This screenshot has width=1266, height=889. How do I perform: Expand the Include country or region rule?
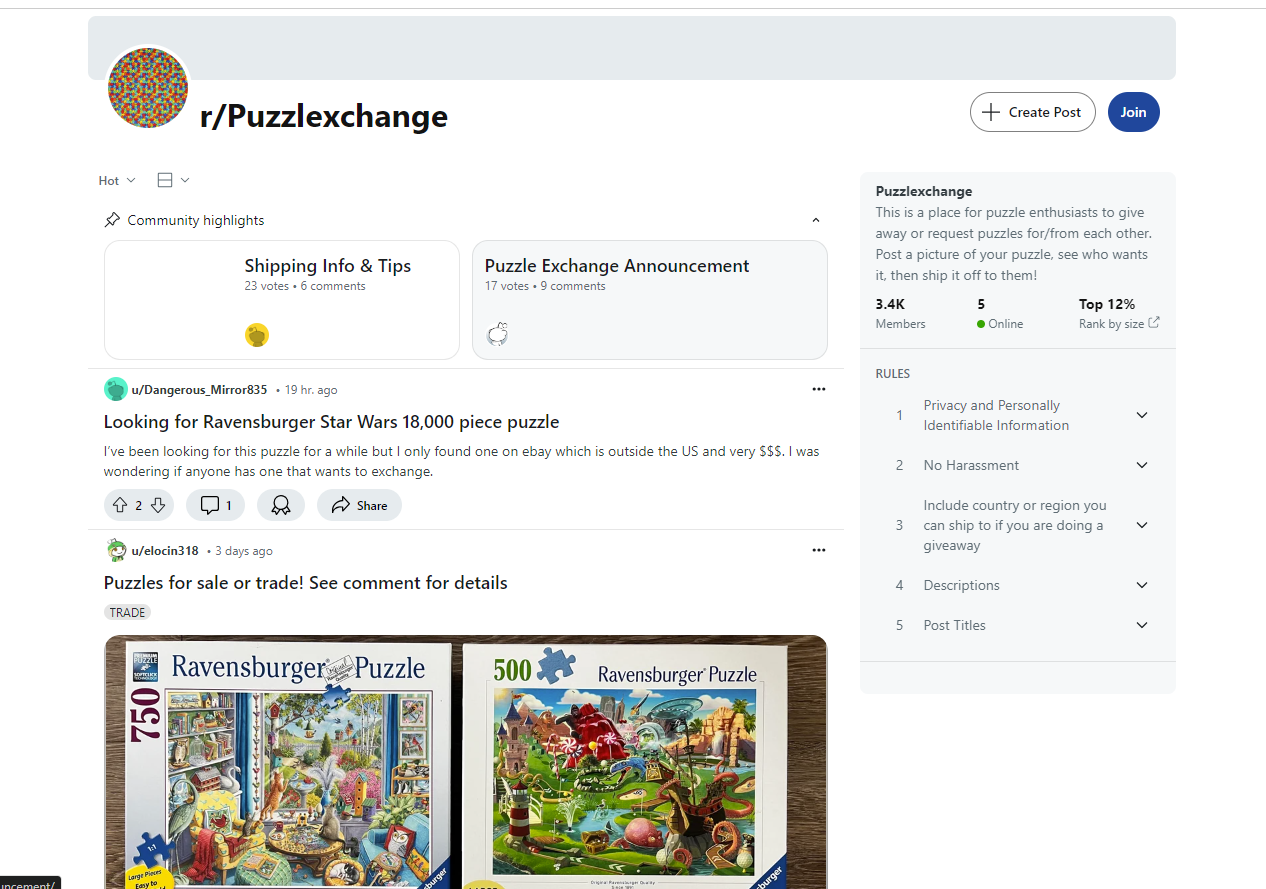point(1142,525)
